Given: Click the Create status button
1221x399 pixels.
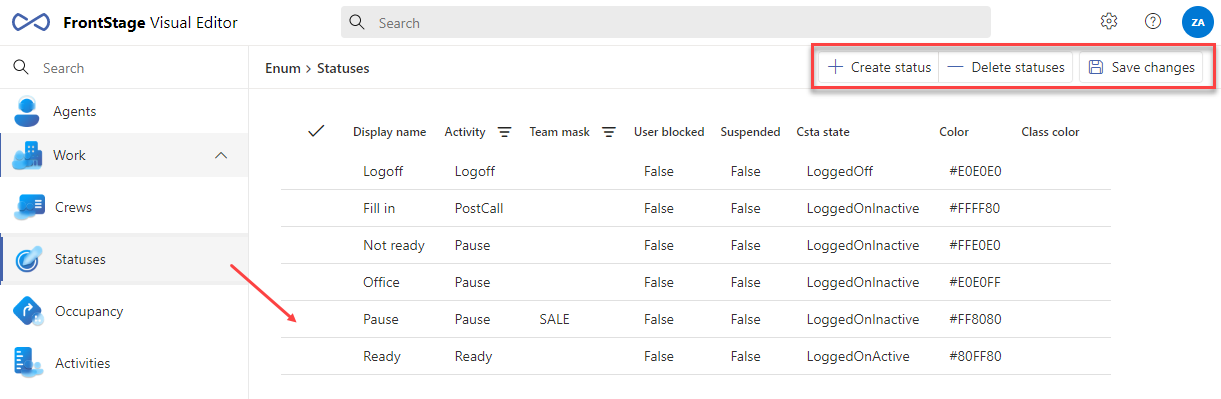Looking at the screenshot, I should pos(879,68).
